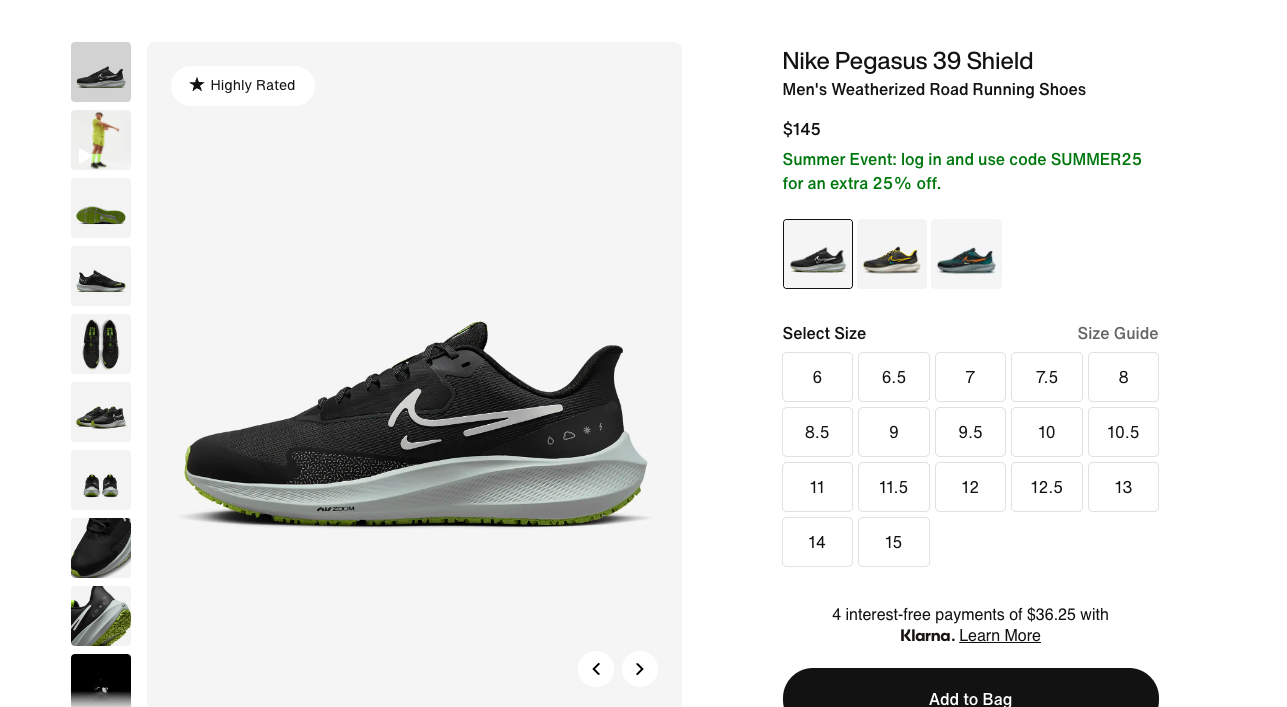
Task: Select the teal and orange colorway swatch
Action: pyautogui.click(x=966, y=254)
